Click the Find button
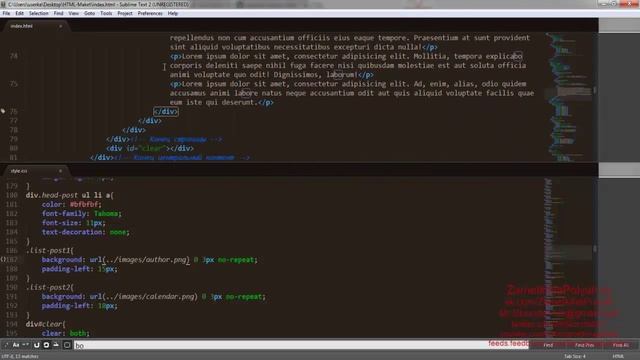Screen dimensions: 640x360 pos(548,345)
